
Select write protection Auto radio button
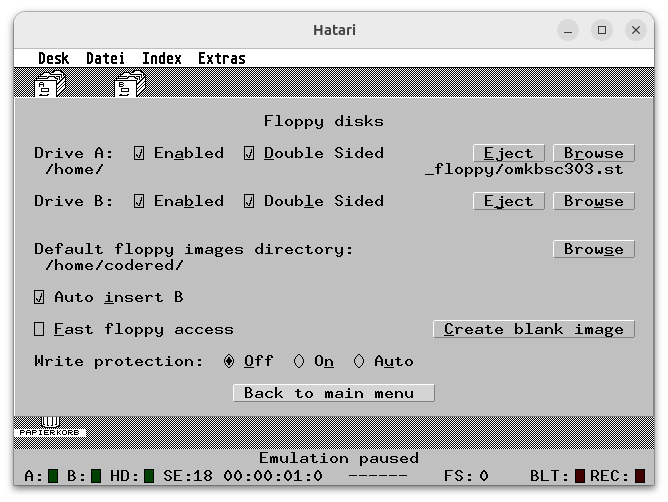tap(359, 361)
